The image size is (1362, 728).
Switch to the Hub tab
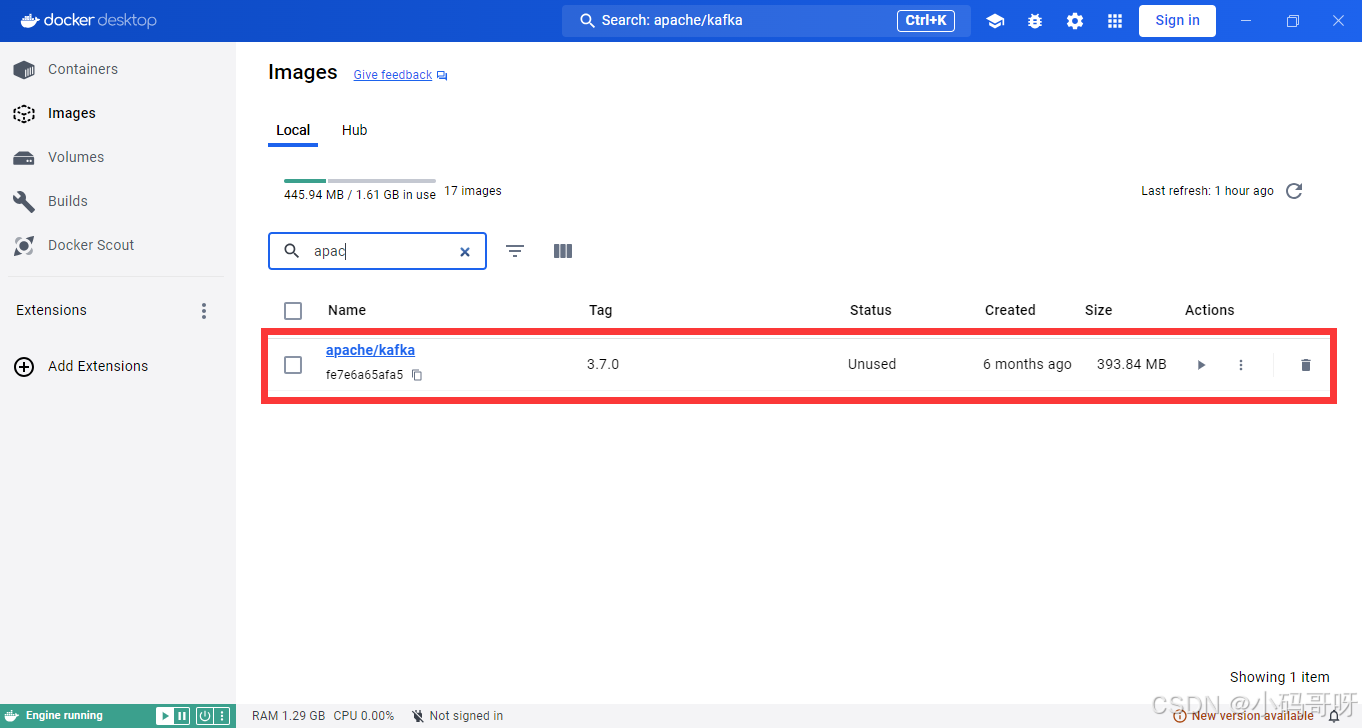click(354, 130)
